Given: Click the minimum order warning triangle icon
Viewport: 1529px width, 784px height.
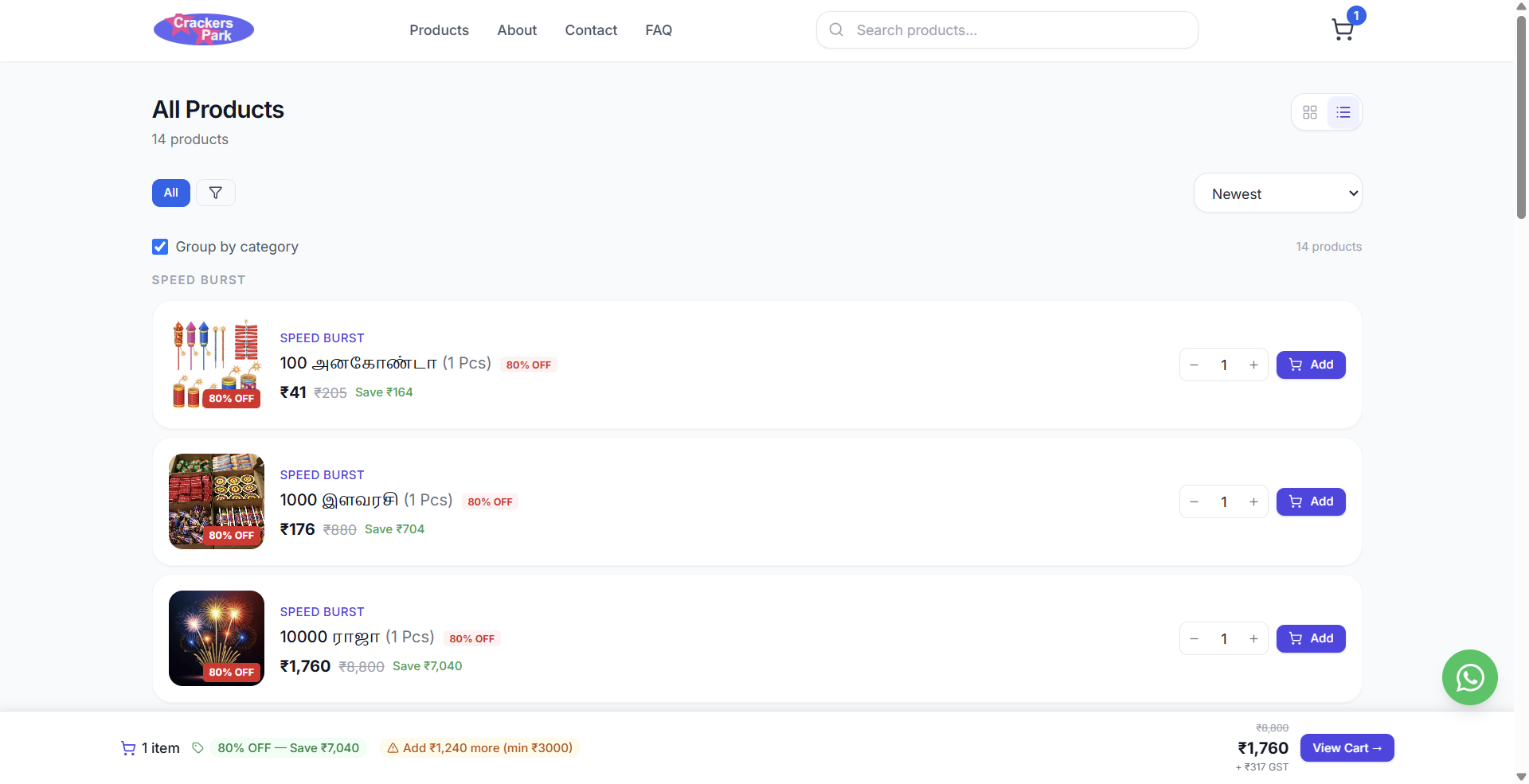Looking at the screenshot, I should click(x=393, y=748).
